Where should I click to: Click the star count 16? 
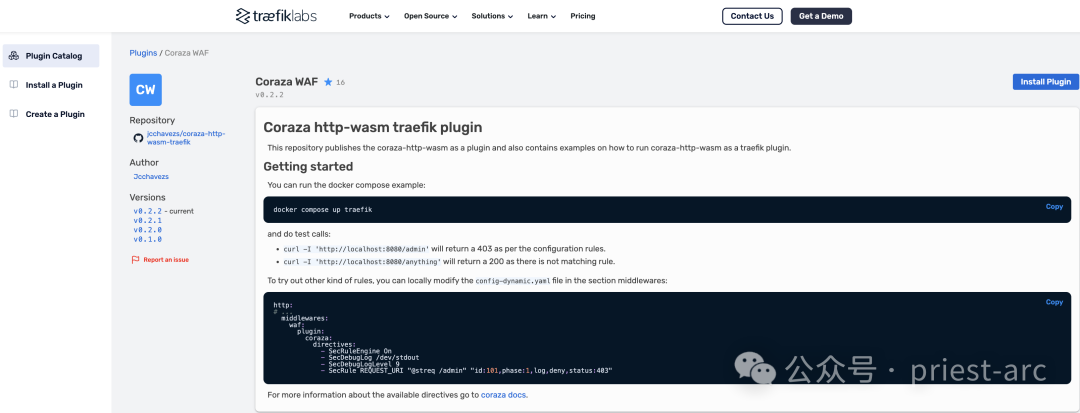(340, 83)
